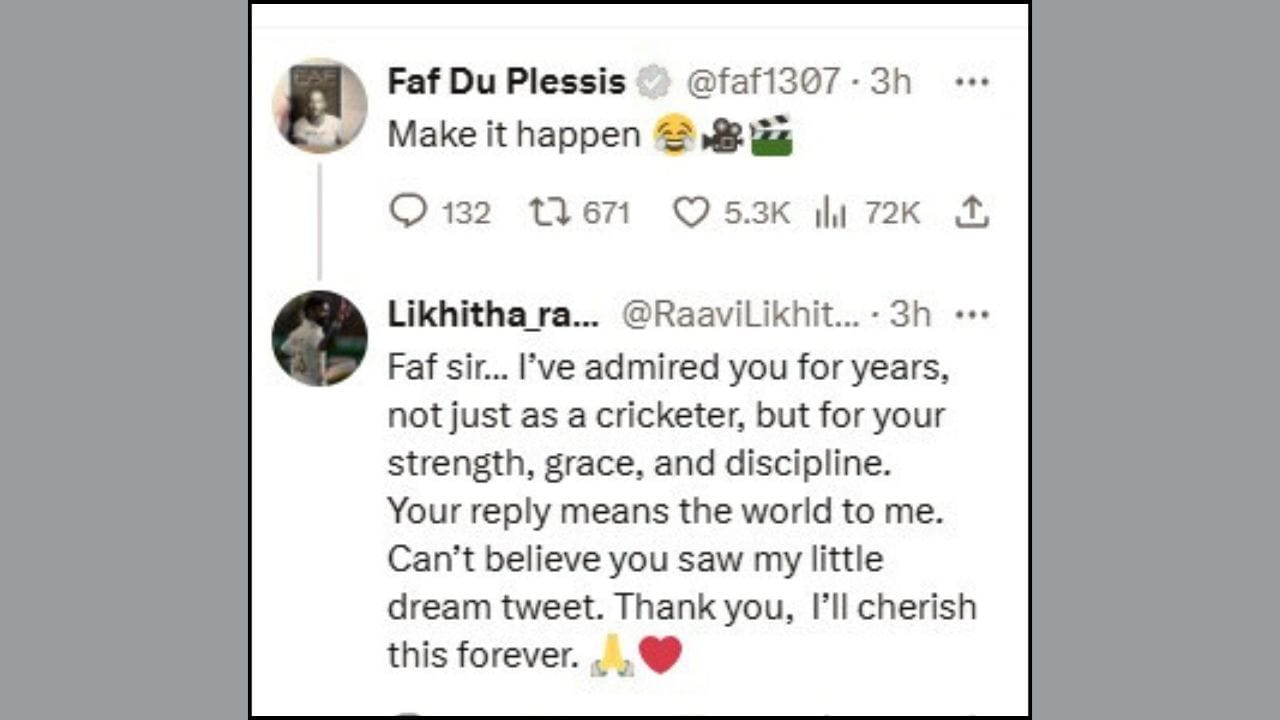This screenshot has width=1280, height=720.
Task: Click the 132 replies count
Action: tap(466, 213)
